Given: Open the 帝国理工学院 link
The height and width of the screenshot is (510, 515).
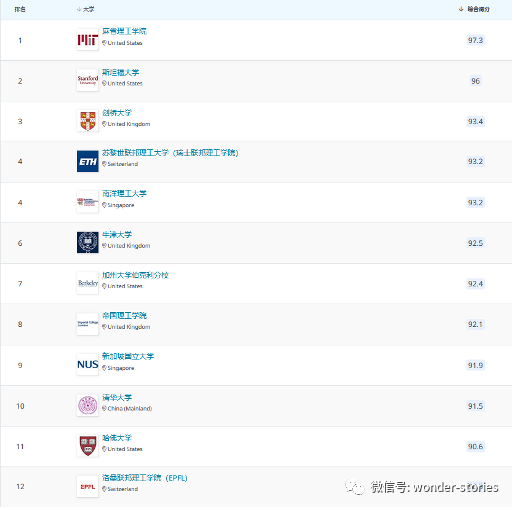Looking at the screenshot, I should 124,316.
